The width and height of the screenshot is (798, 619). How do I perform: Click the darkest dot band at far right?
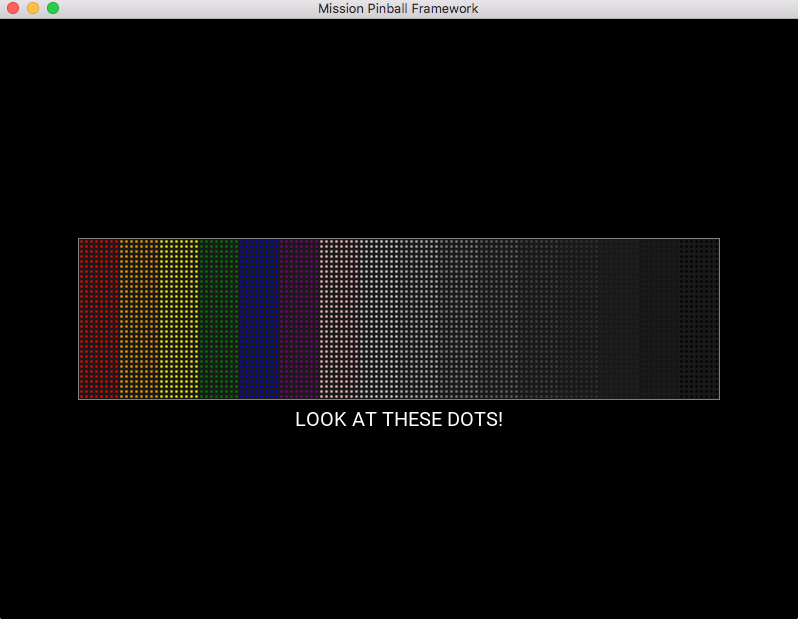pos(699,318)
